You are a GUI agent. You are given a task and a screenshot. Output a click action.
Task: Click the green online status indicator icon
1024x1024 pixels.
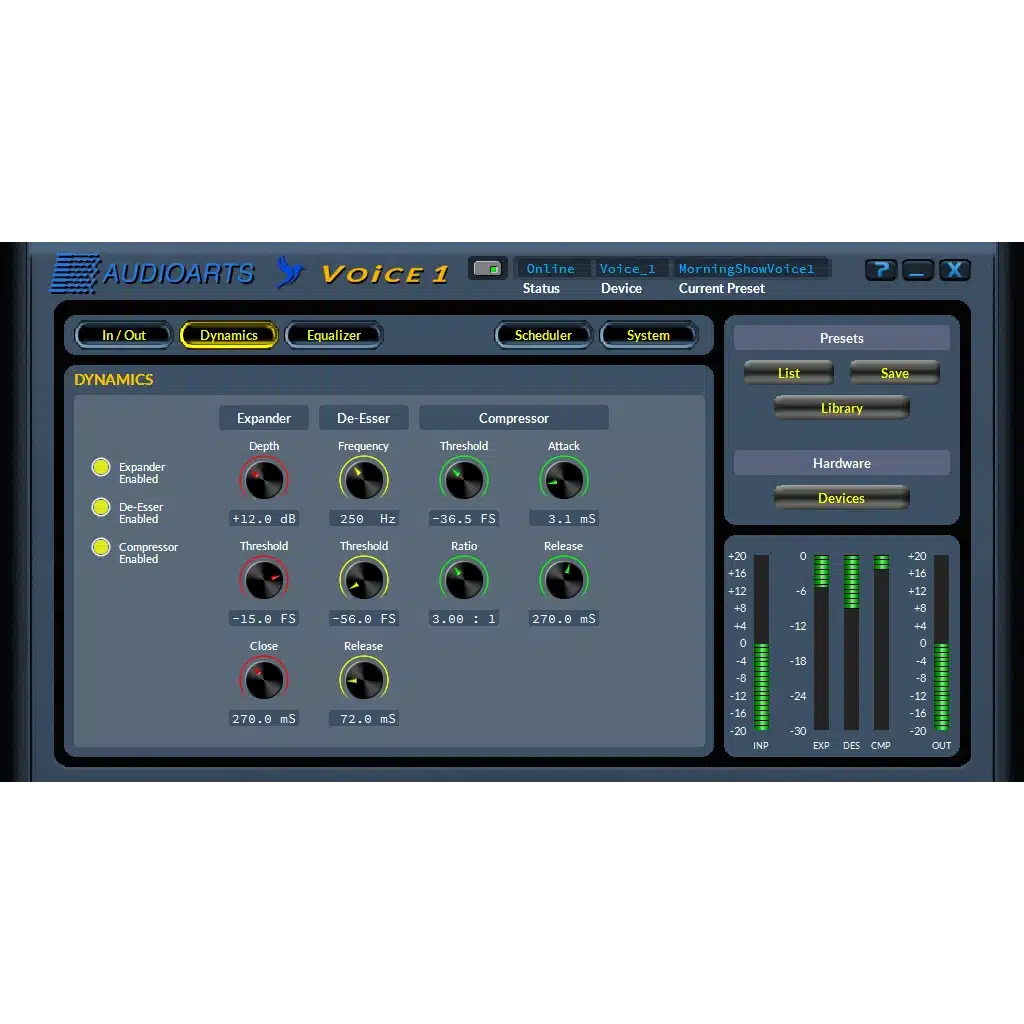(x=488, y=268)
